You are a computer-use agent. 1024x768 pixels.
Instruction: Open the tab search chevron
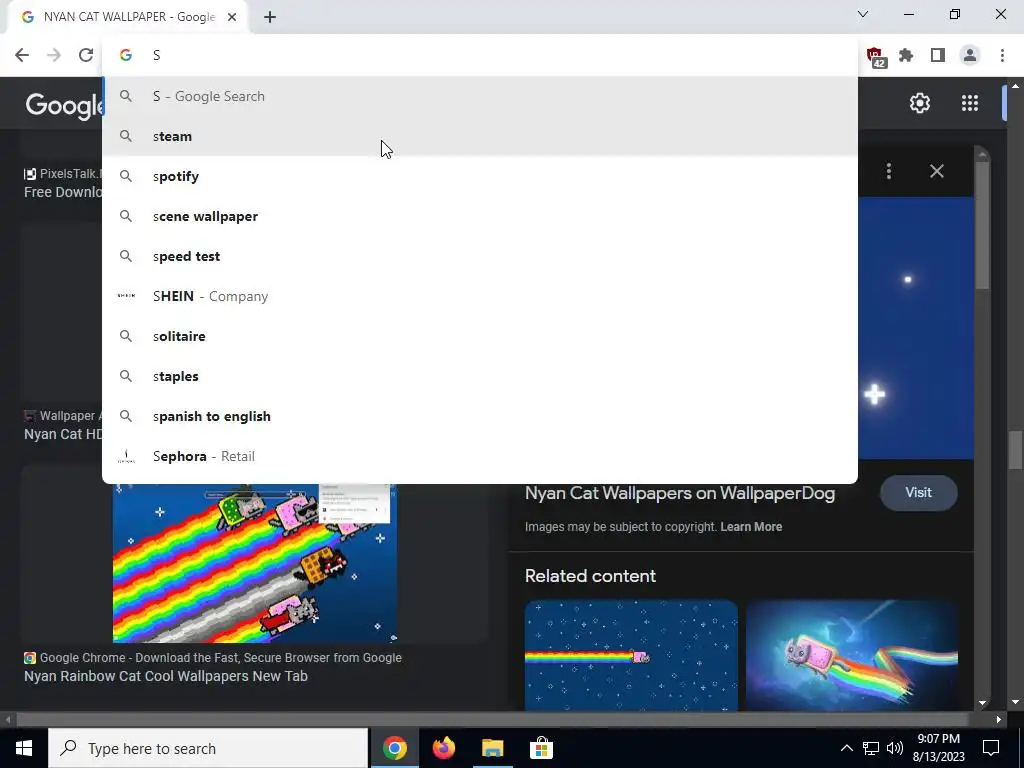[x=863, y=14]
